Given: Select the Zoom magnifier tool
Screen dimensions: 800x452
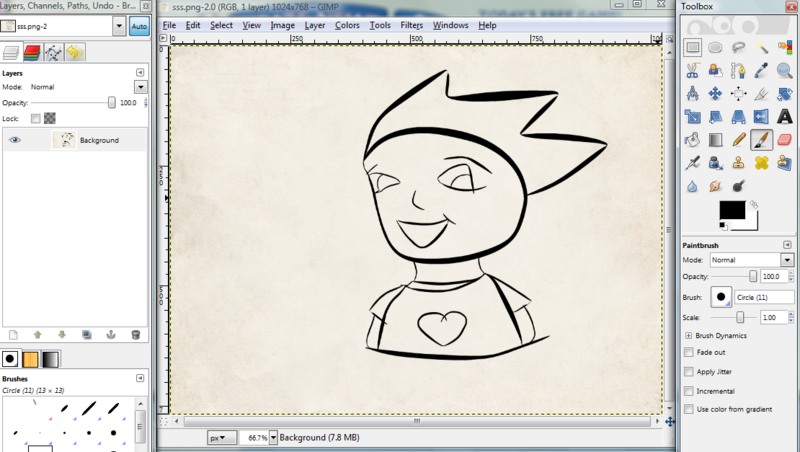Looking at the screenshot, I should click(x=784, y=70).
